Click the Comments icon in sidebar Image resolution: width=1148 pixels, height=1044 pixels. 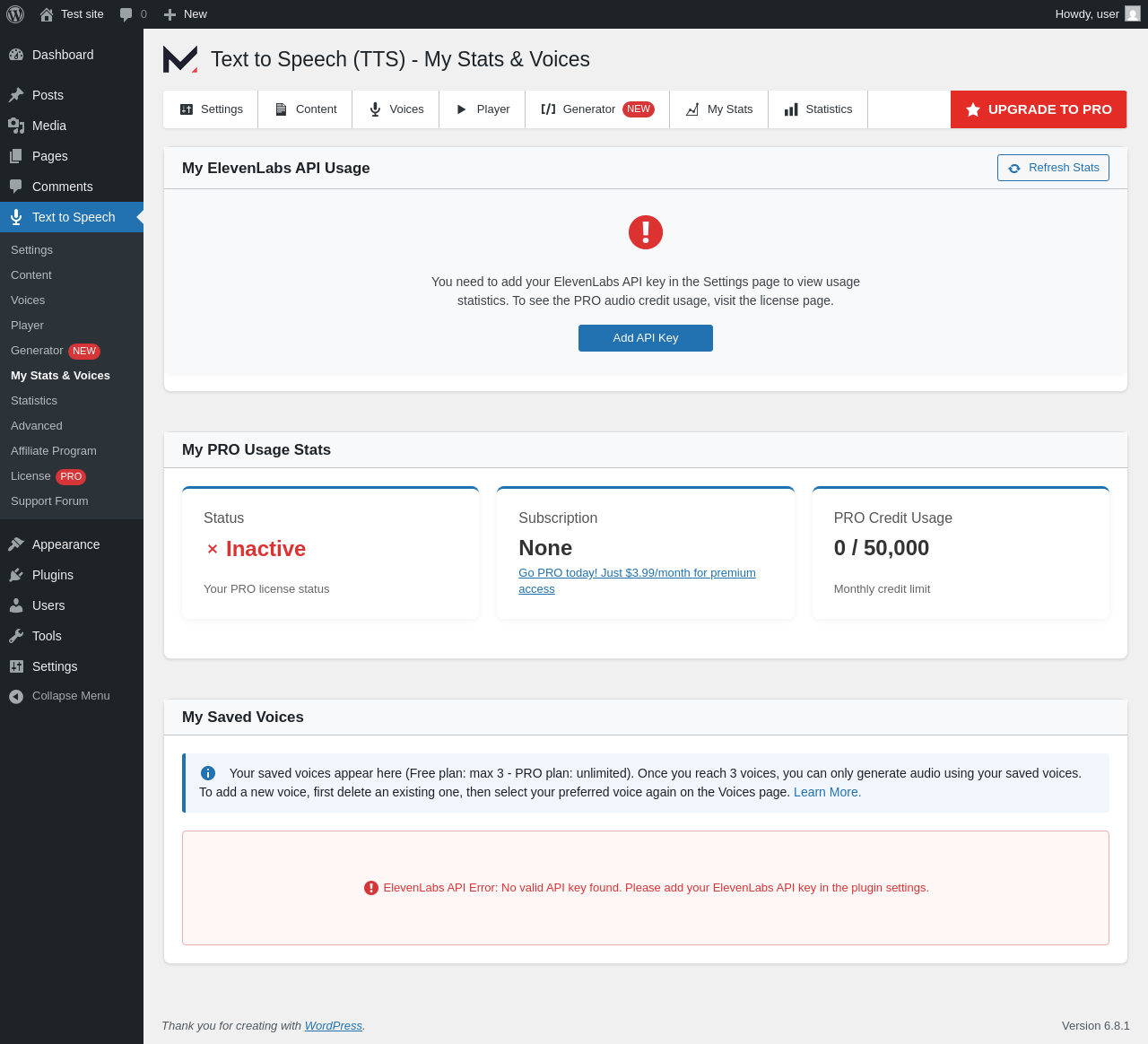coord(16,187)
